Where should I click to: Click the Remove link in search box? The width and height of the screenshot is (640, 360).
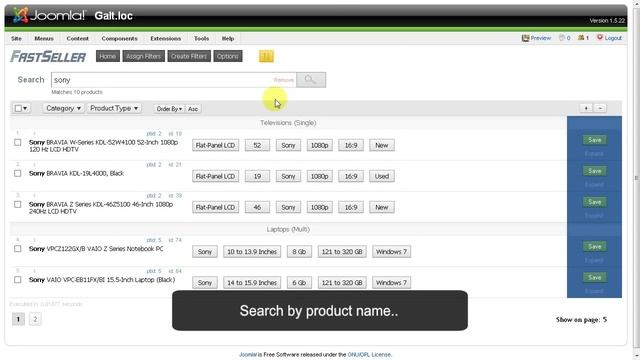coord(284,80)
